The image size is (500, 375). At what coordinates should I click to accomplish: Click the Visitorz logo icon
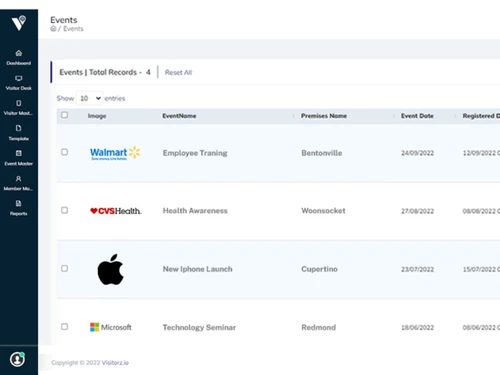pos(19,23)
